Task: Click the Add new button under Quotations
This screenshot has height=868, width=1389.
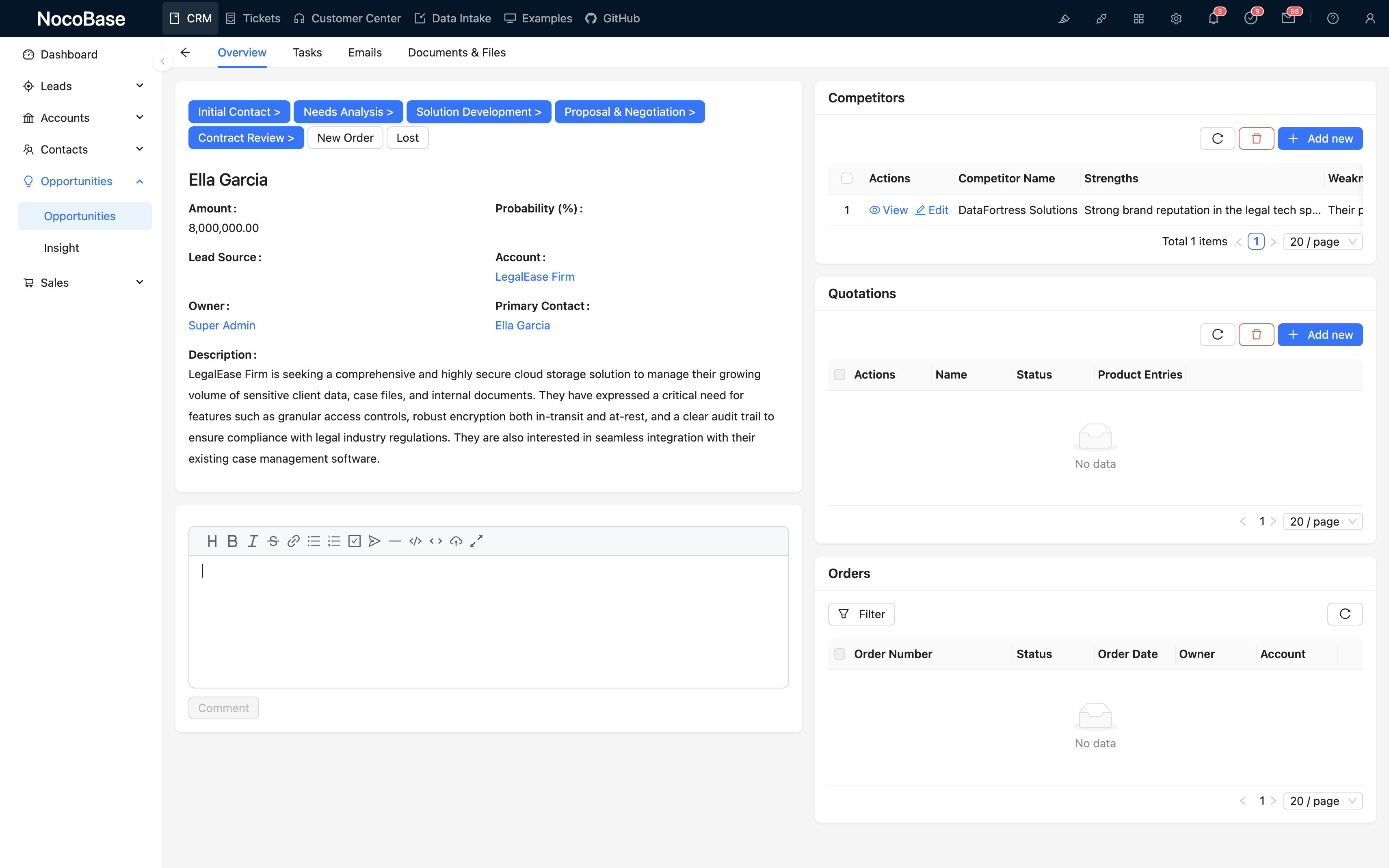Action: pyautogui.click(x=1320, y=334)
